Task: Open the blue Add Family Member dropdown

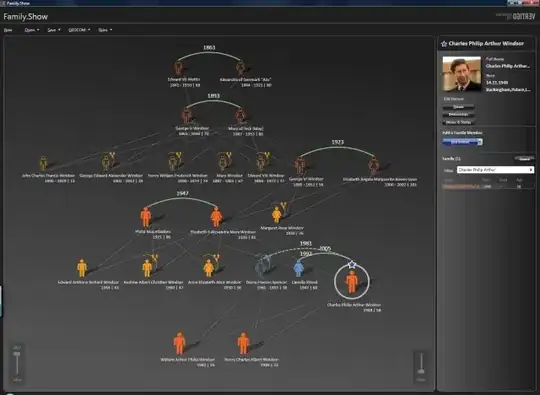Action: click(x=462, y=142)
